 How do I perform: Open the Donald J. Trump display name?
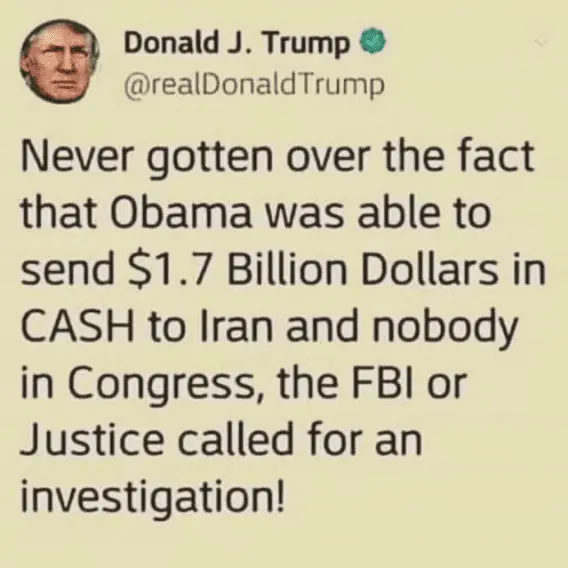(x=237, y=44)
